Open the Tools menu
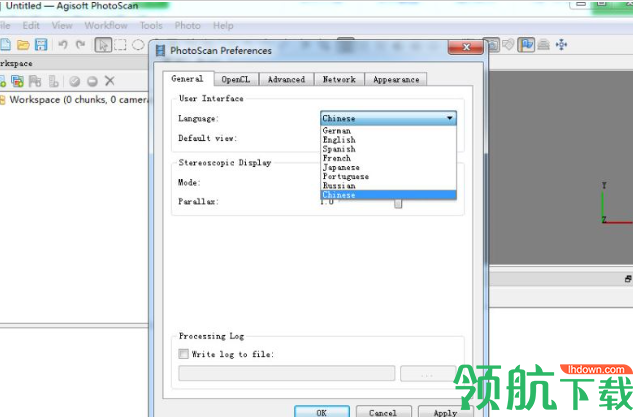 [151, 25]
